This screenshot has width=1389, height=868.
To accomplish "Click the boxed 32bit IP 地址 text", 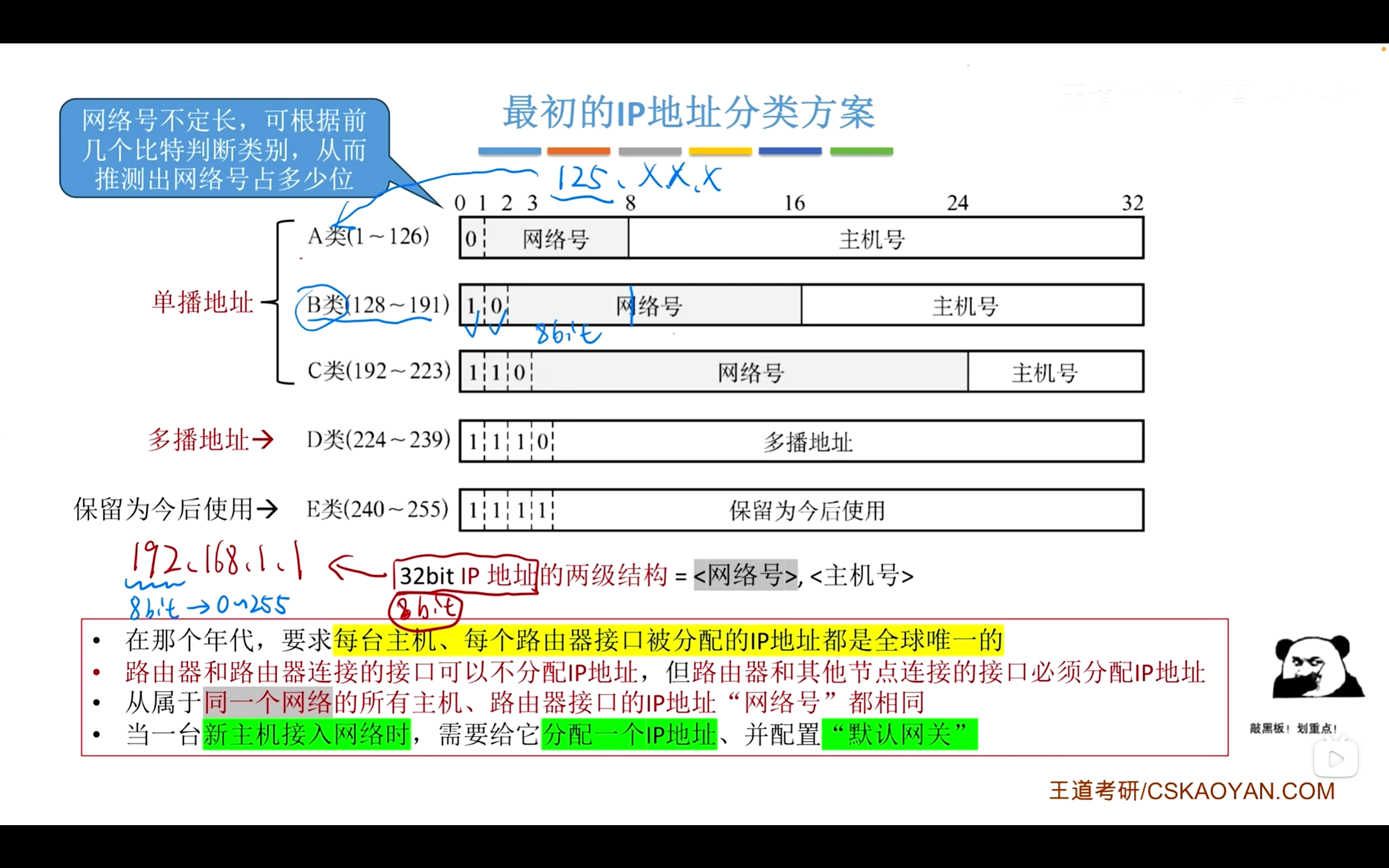I will [466, 575].
